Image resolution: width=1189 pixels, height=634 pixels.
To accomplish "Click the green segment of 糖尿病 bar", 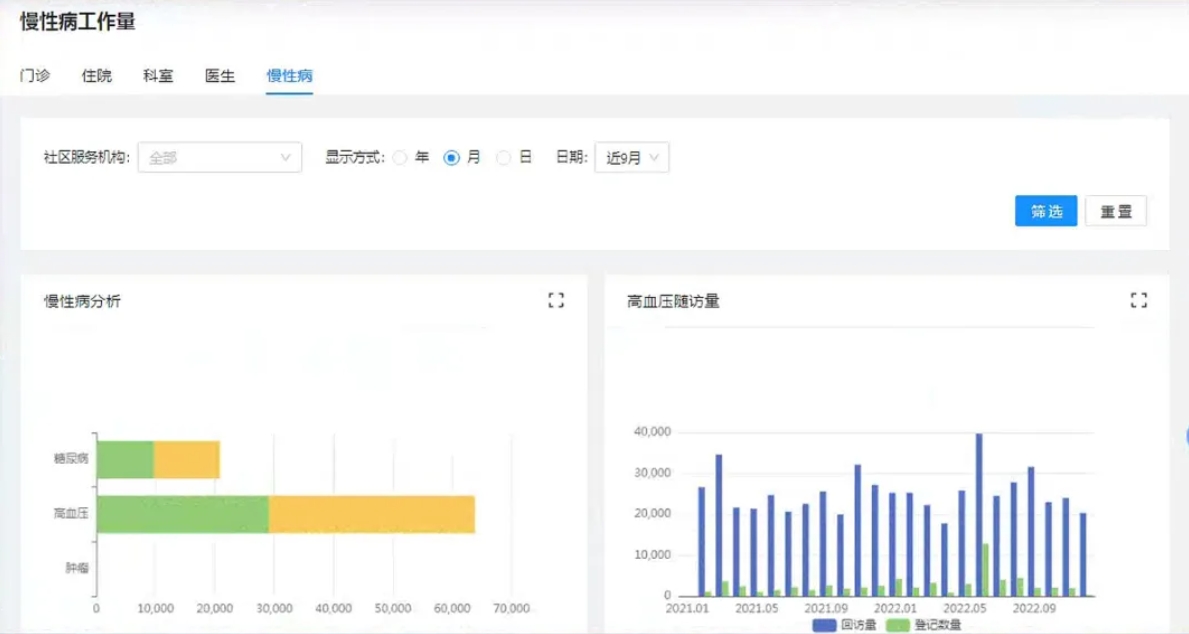I will pyautogui.click(x=125, y=459).
